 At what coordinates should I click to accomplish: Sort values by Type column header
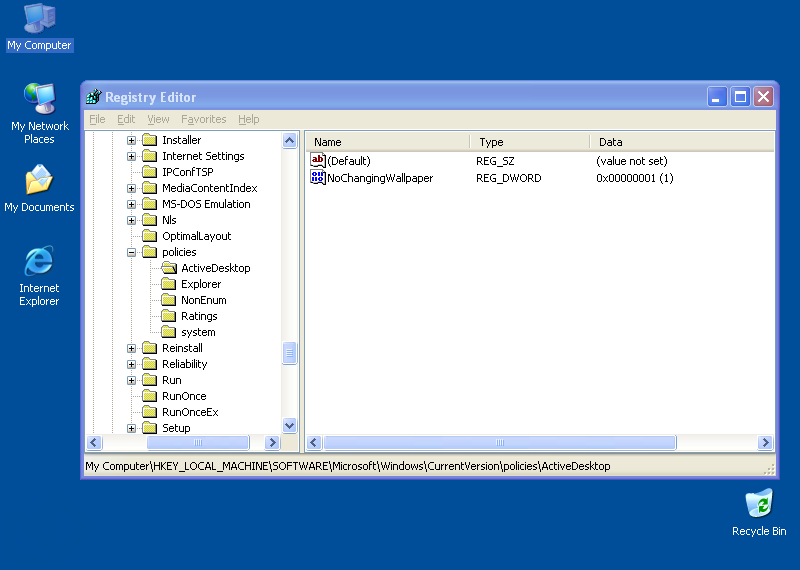(x=530, y=142)
